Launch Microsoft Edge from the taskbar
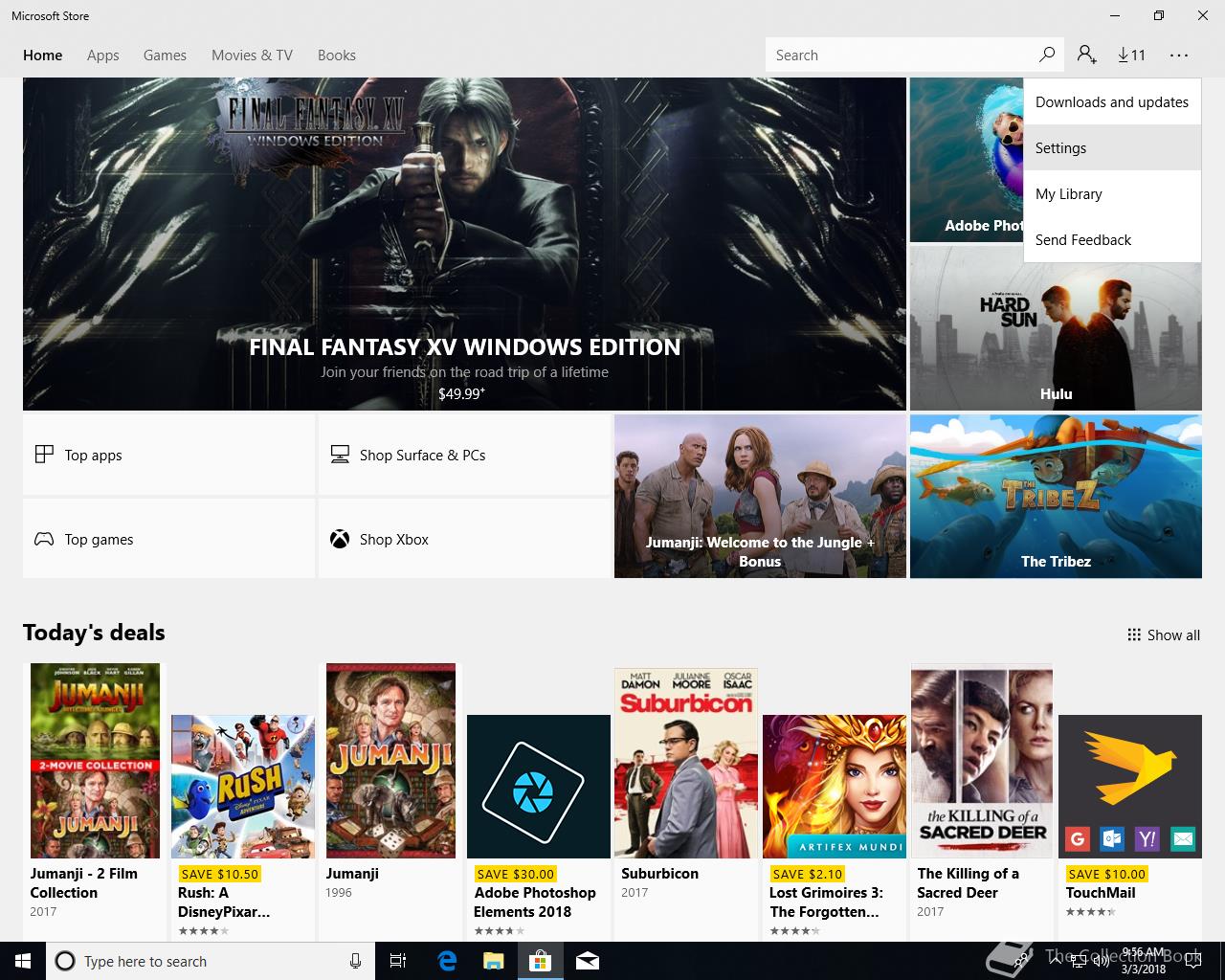 click(447, 961)
